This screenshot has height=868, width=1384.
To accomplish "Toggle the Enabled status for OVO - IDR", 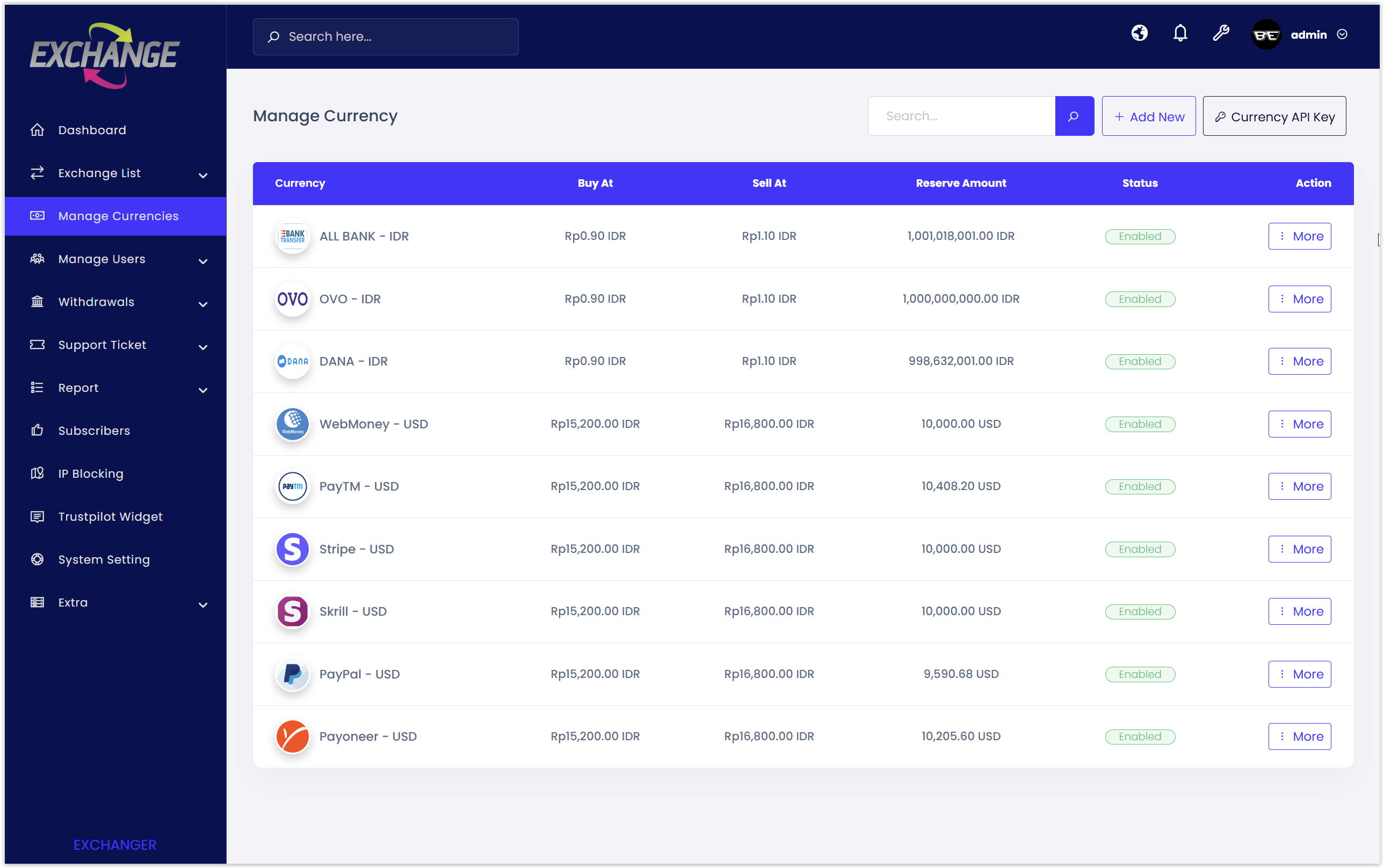I will pyautogui.click(x=1139, y=298).
